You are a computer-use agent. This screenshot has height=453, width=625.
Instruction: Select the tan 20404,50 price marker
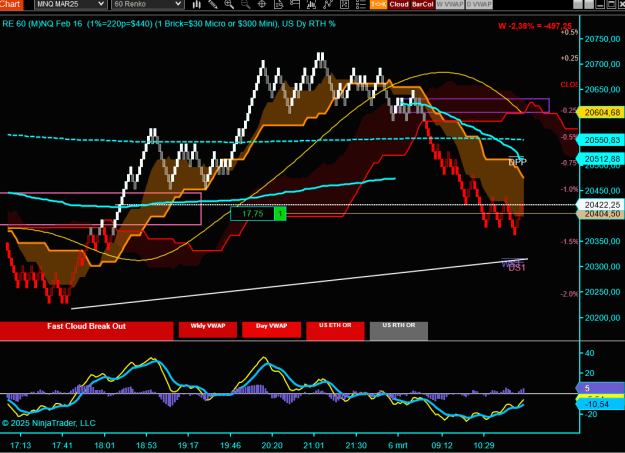pyautogui.click(x=601, y=214)
